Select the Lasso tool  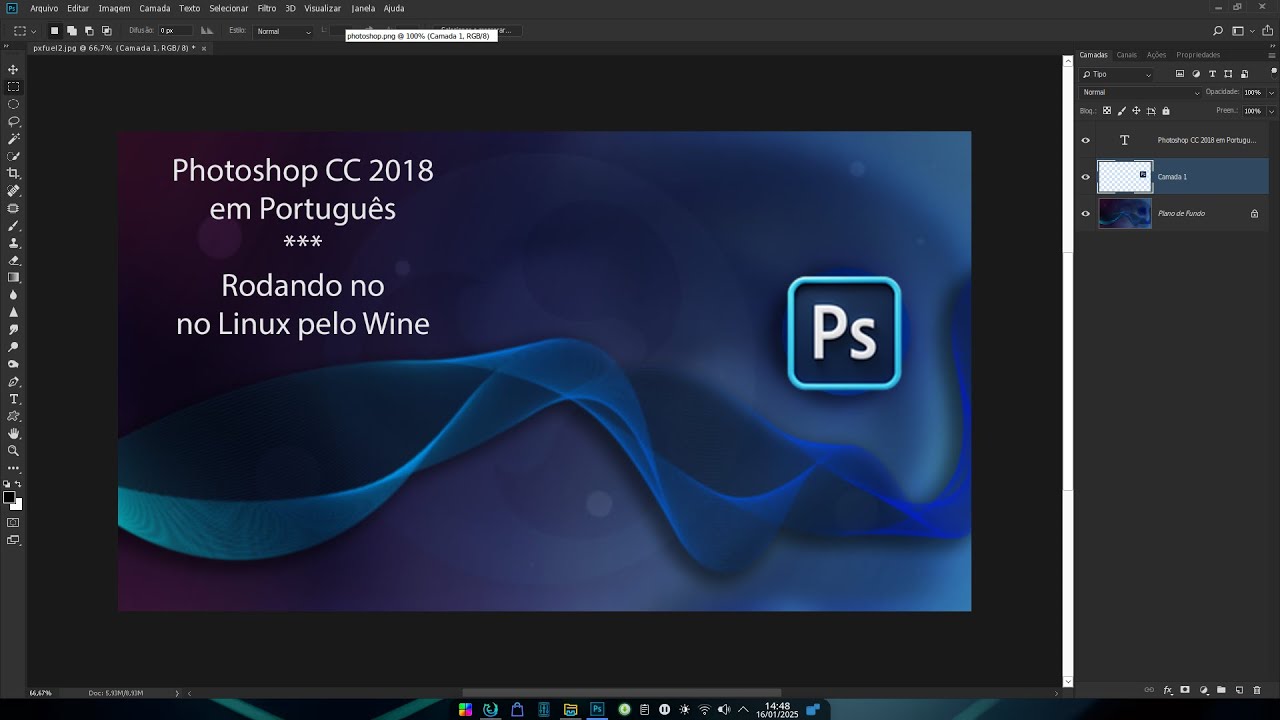(13, 121)
